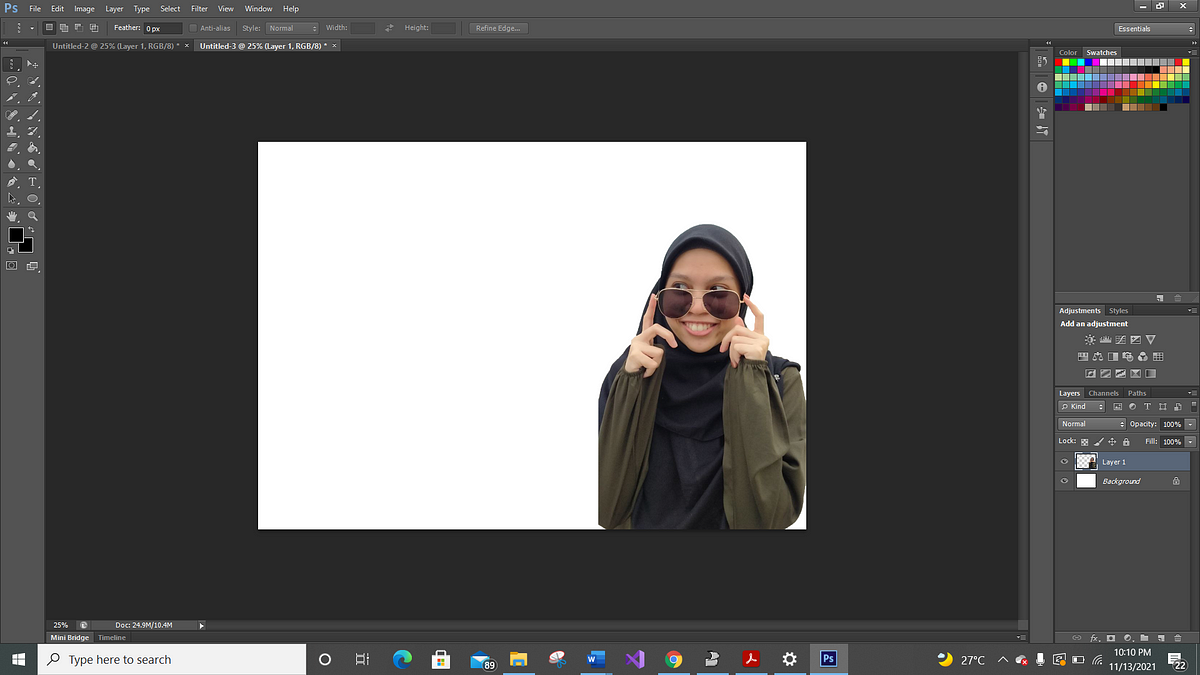Add a Color Balance adjustment
The width and height of the screenshot is (1200, 675).
(x=1098, y=357)
